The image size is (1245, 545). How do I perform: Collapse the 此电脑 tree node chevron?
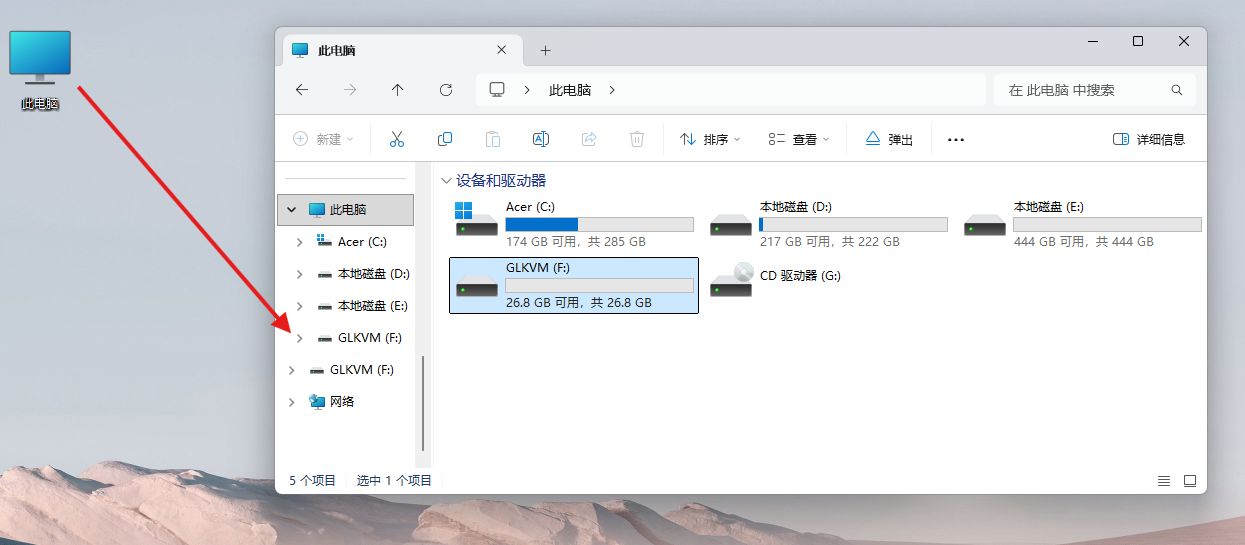click(291, 210)
